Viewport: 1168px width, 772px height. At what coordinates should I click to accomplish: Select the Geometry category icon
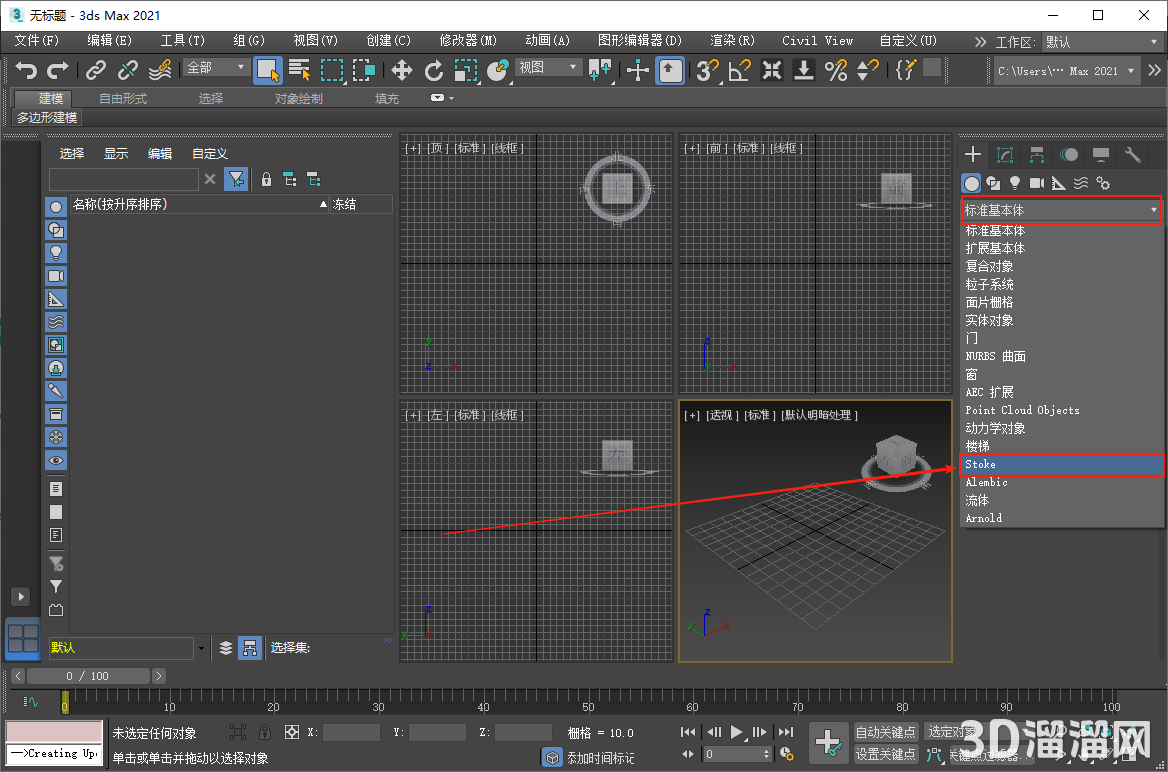point(971,183)
